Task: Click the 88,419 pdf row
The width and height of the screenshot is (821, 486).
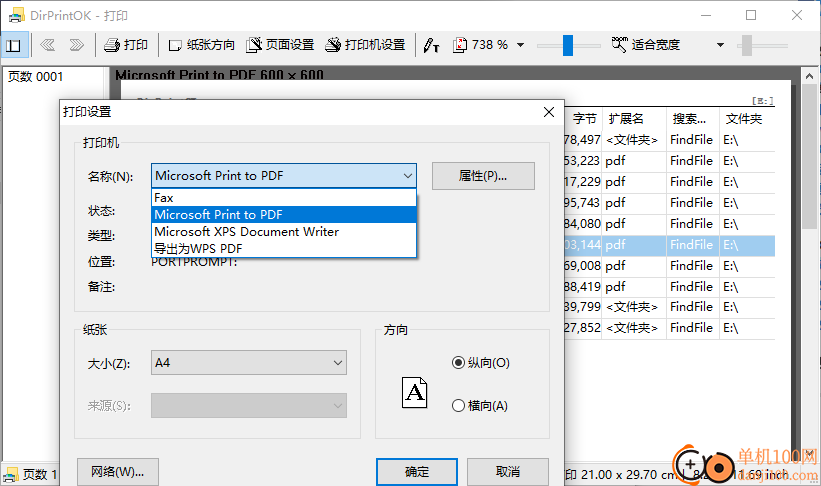Action: click(670, 287)
